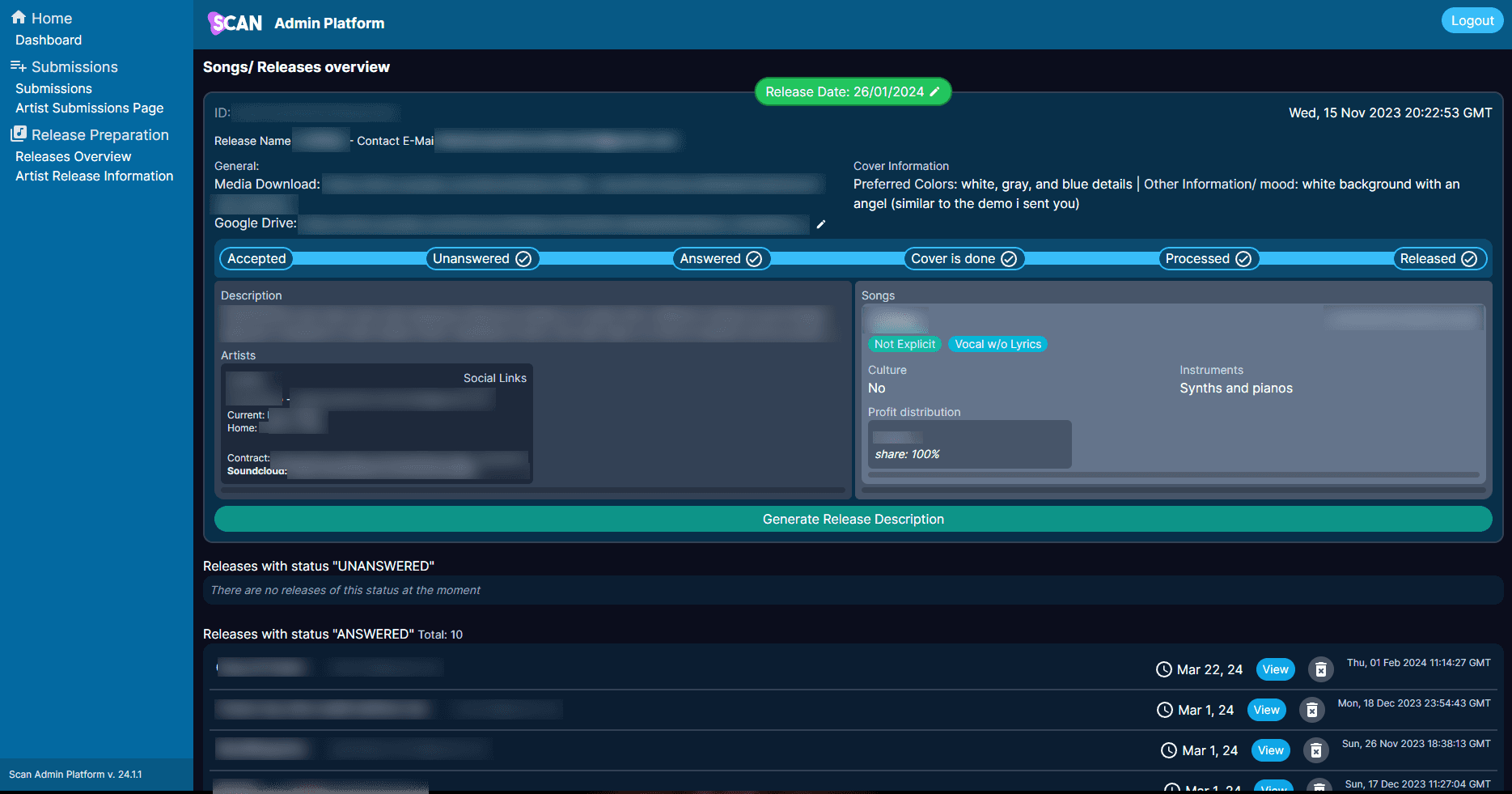The width and height of the screenshot is (1512, 794).
Task: Click the Admin Platform title text
Action: (329, 23)
